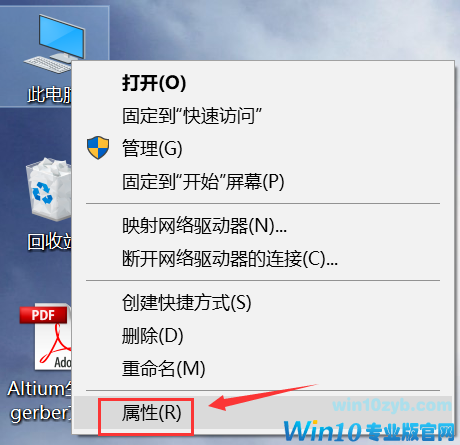Viewport: 460px width, 445px height.
Task: Select the 此电脑 computer desktop icon
Action: (55, 44)
